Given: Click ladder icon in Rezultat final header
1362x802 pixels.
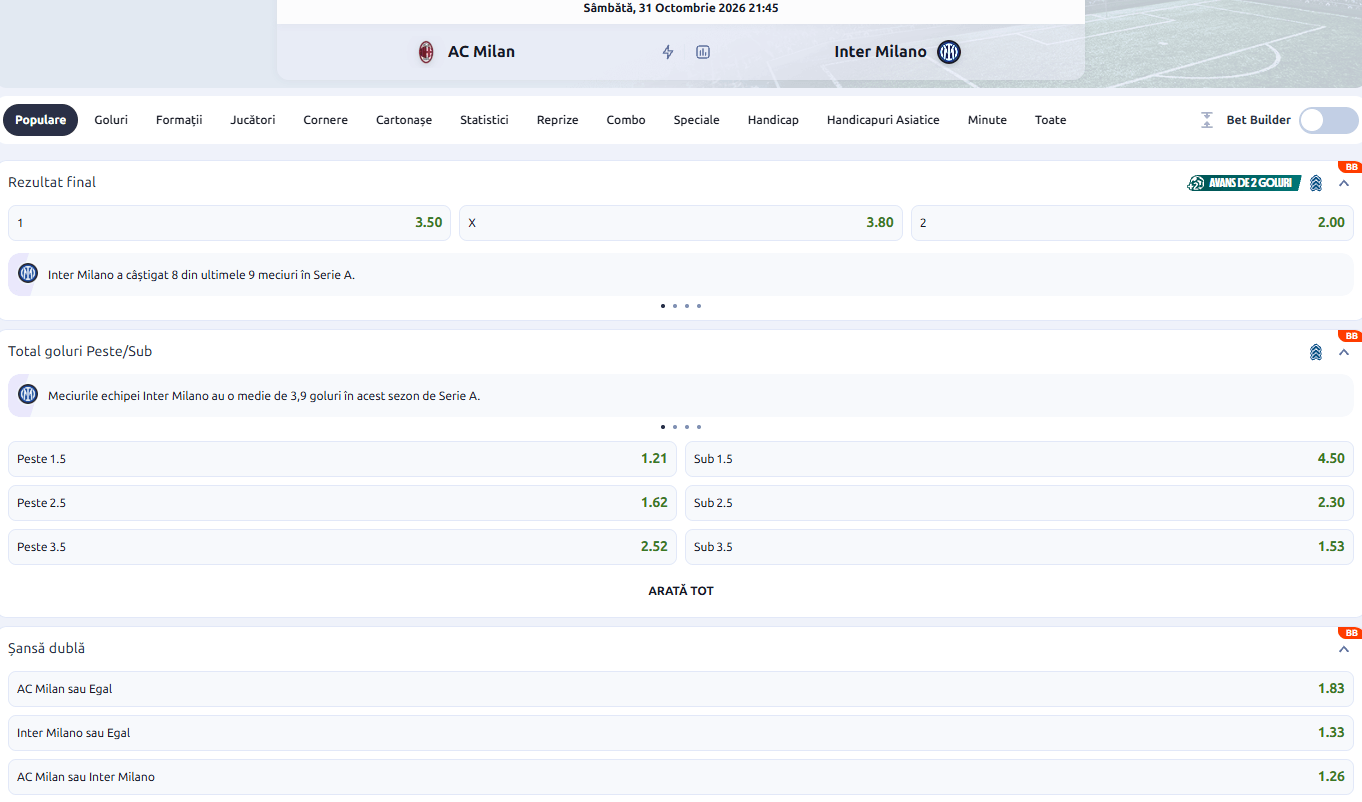Looking at the screenshot, I should point(1316,183).
